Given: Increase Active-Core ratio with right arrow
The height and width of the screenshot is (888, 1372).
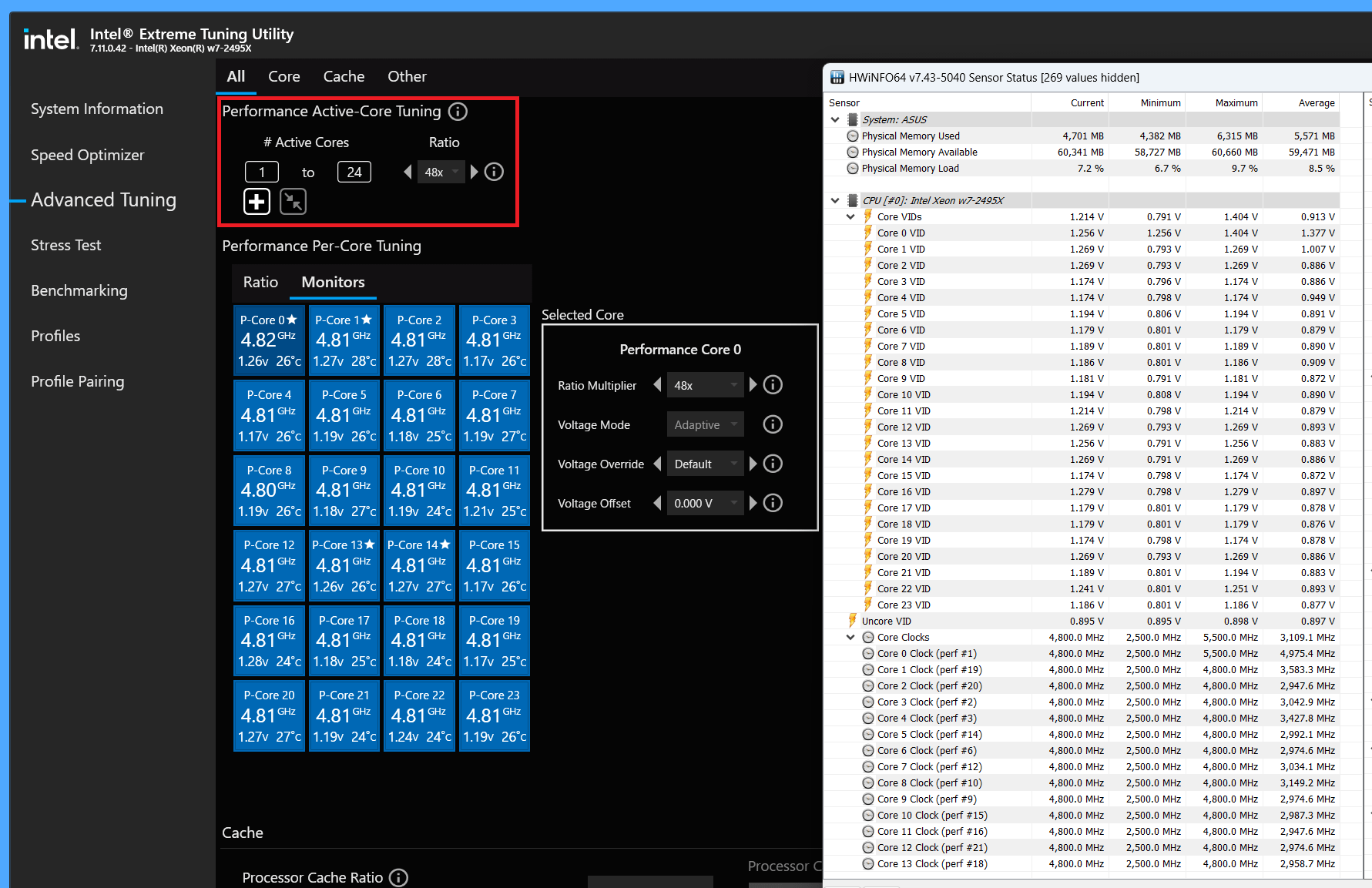Looking at the screenshot, I should 475,172.
